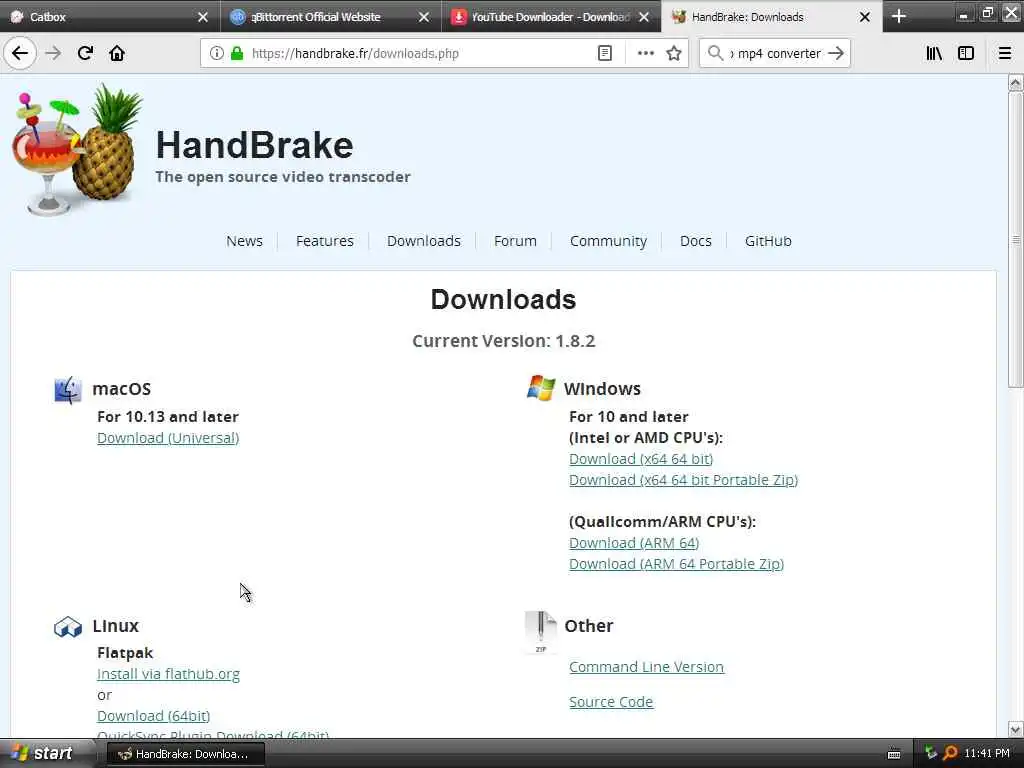Click the HandBrake title heading
1024x768 pixels.
[x=254, y=145]
